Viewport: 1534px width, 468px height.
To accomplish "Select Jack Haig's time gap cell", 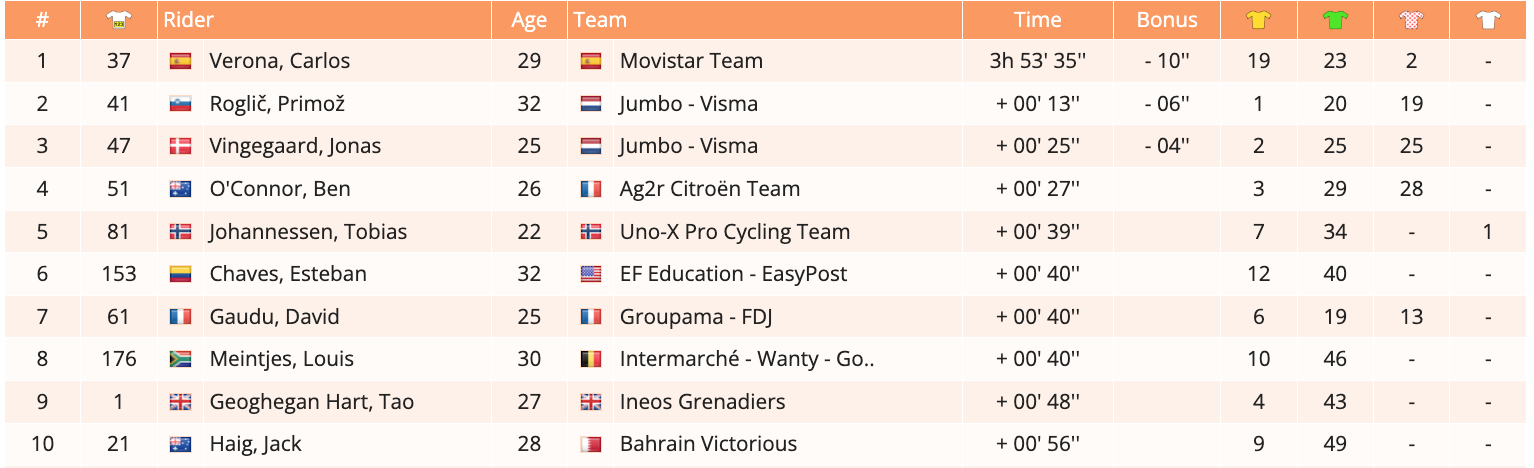I will (1038, 444).
